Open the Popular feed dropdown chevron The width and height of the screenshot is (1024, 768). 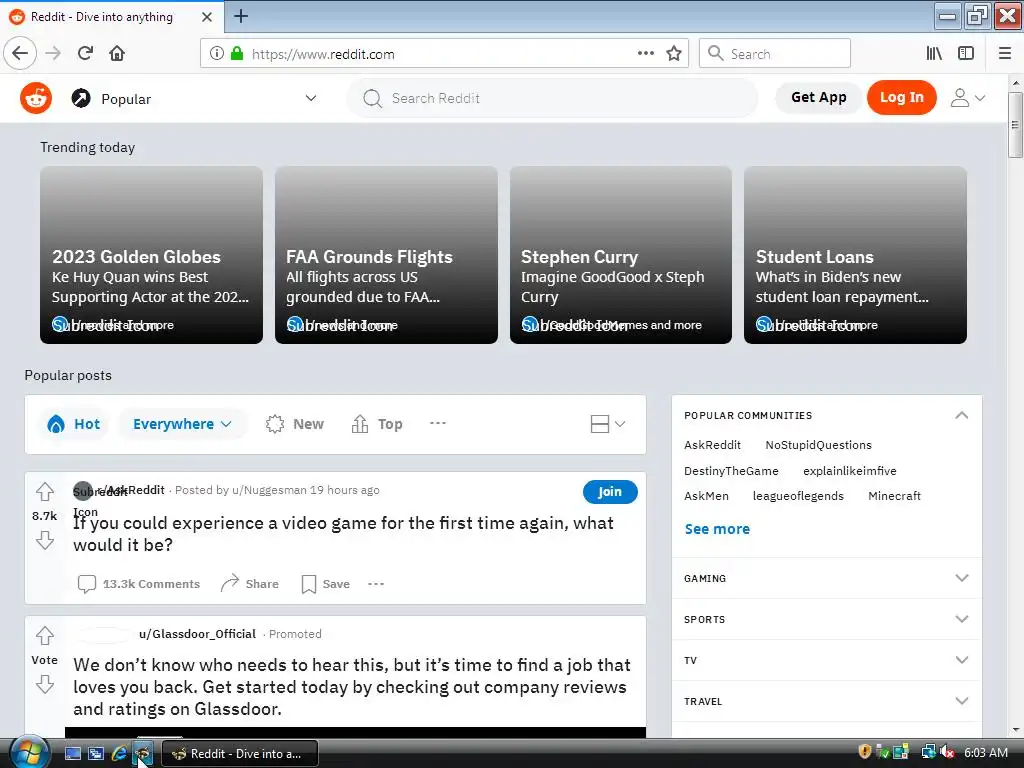(x=311, y=98)
